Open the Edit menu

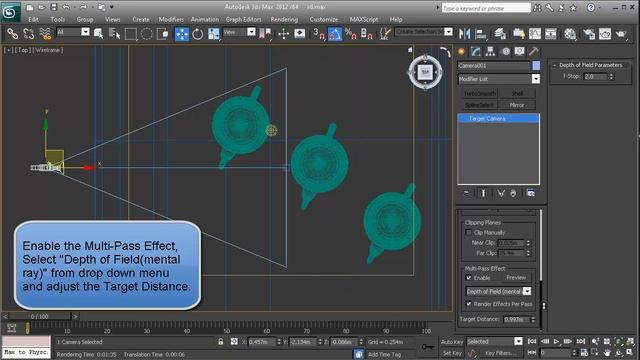coord(33,19)
